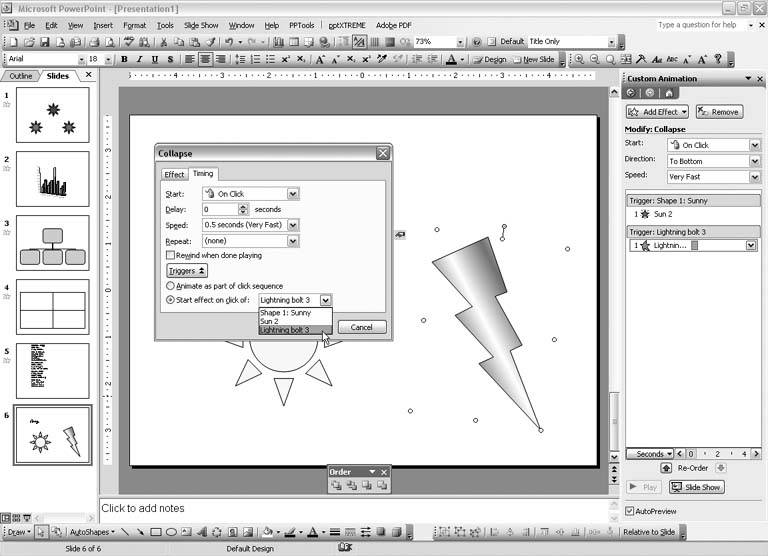Switch to the Effect tab
The height and width of the screenshot is (556, 768).
point(174,174)
